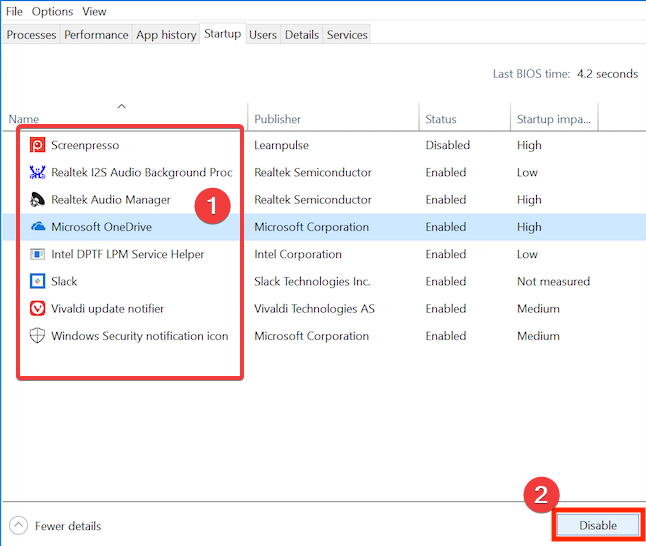Sort by the Status column header
Viewport: 646px width, 546px height.
pyautogui.click(x=441, y=119)
